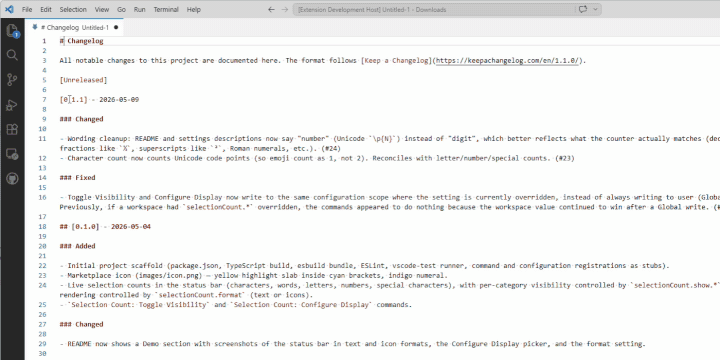Click '### Added' heading on line 20
Screen dimensions: 720x360
coord(77,246)
